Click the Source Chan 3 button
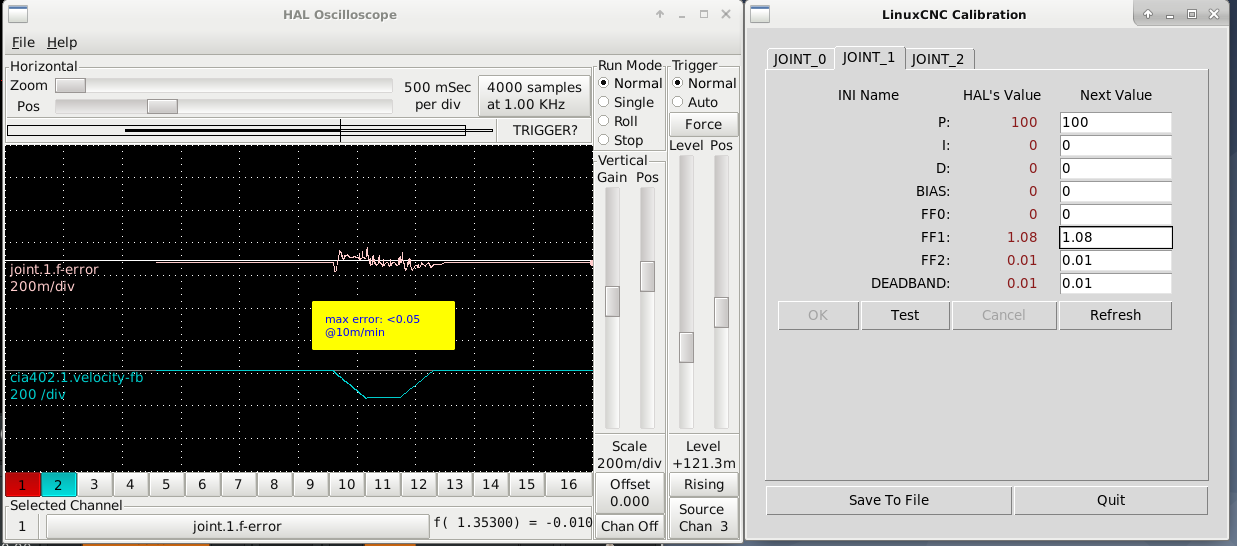Image resolution: width=1237 pixels, height=546 pixels. pos(703,518)
